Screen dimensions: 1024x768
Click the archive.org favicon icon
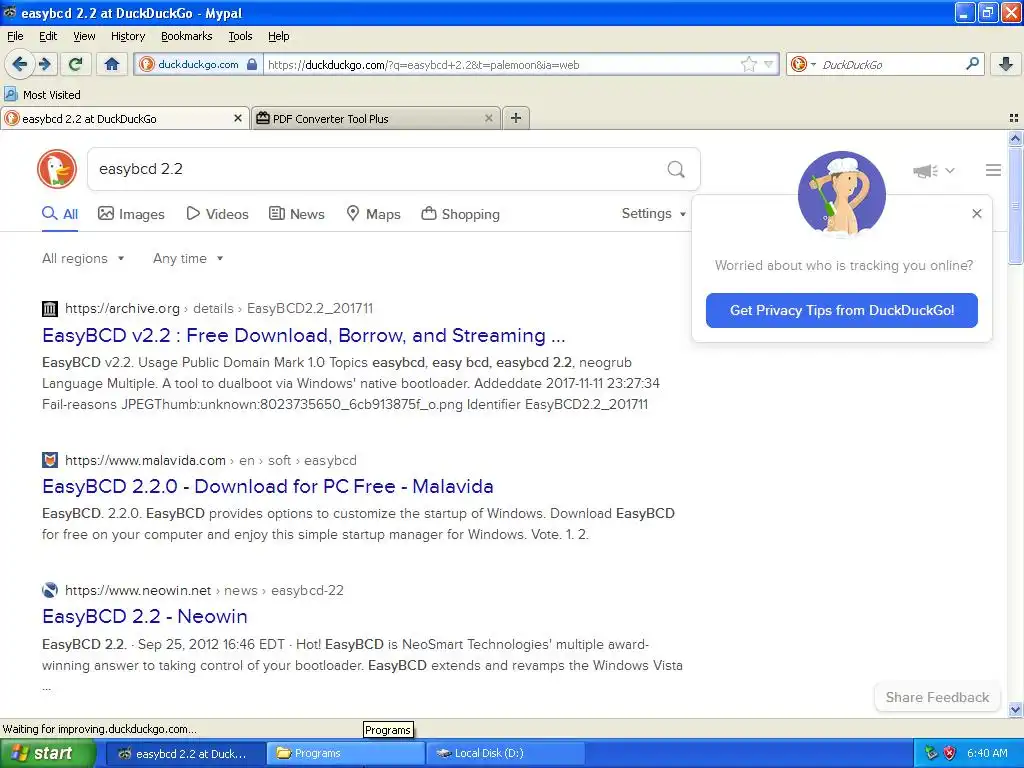(50, 308)
